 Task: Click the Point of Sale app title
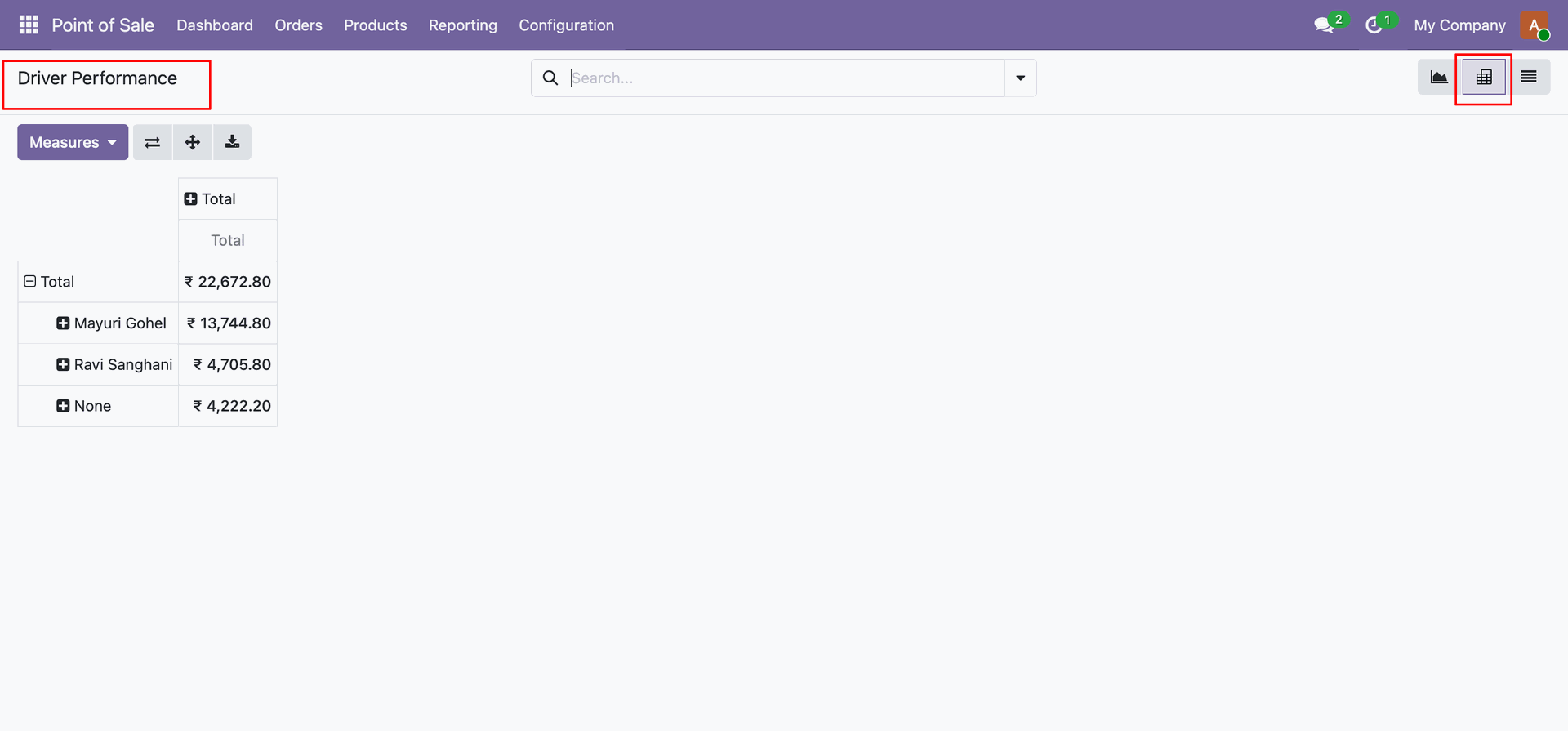coord(103,25)
